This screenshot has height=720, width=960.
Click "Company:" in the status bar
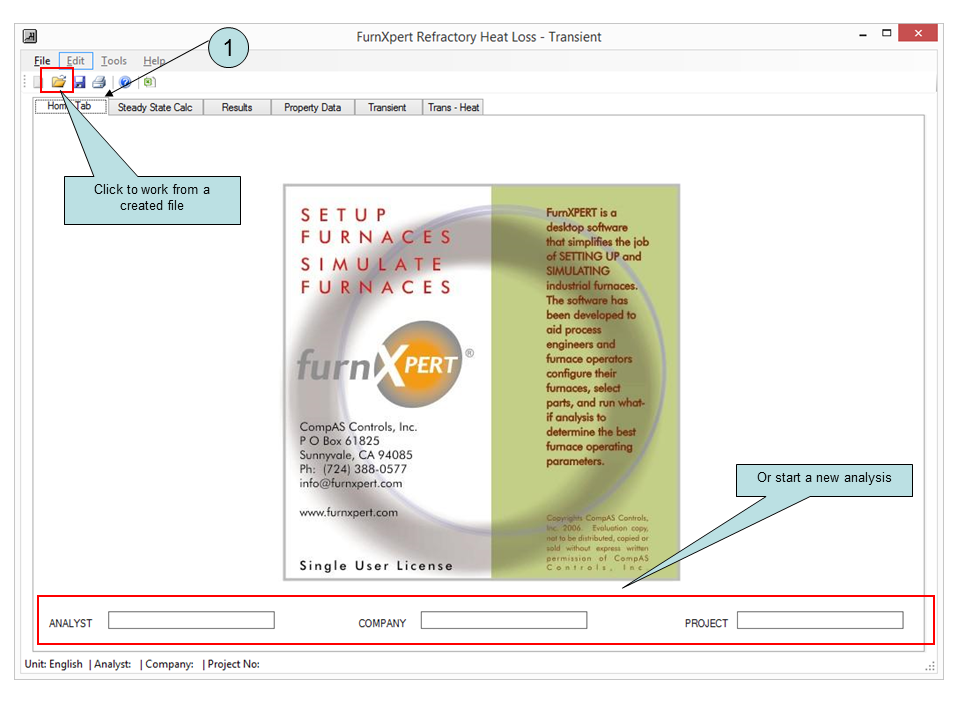(170, 664)
